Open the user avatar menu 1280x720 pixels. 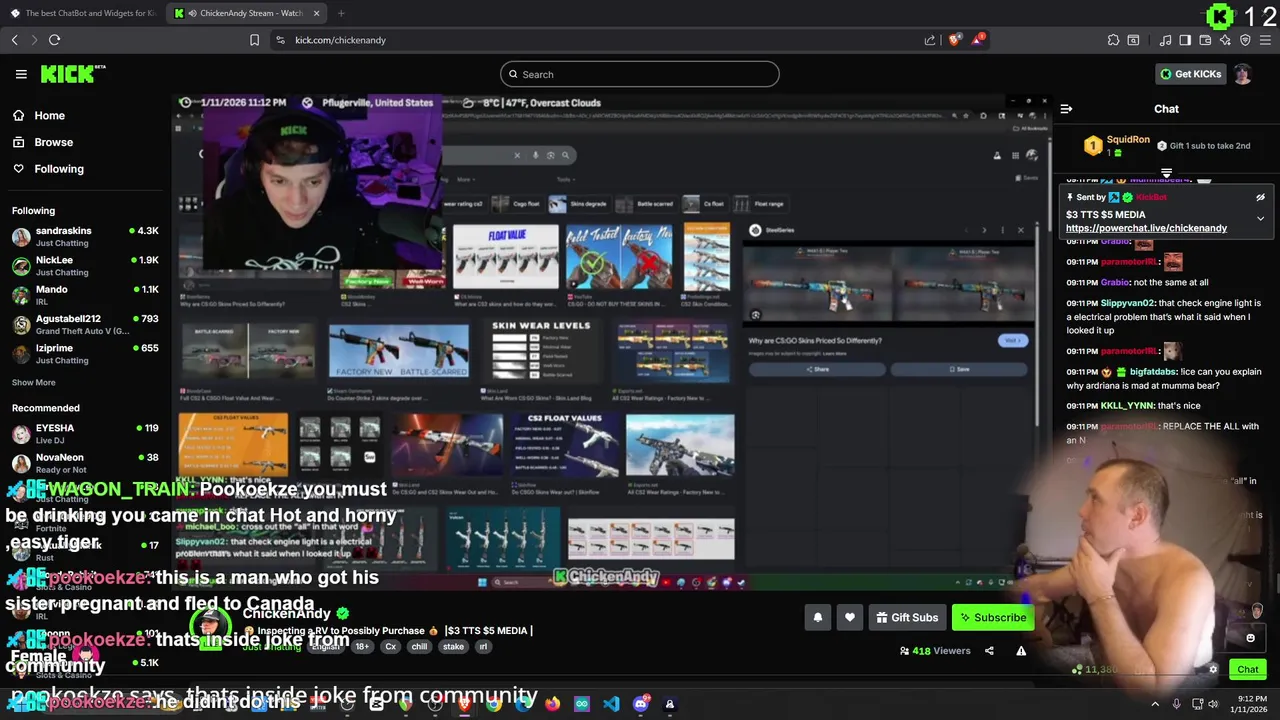[1242, 74]
